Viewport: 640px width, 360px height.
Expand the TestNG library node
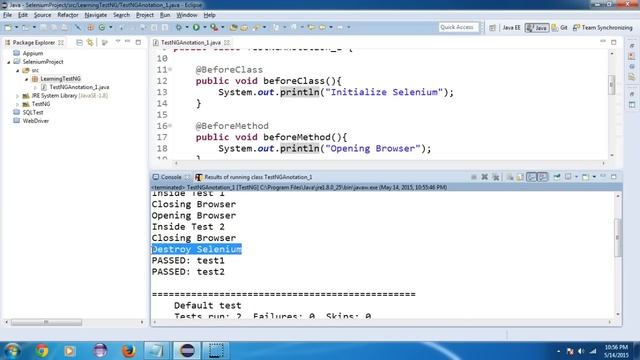click(18, 104)
